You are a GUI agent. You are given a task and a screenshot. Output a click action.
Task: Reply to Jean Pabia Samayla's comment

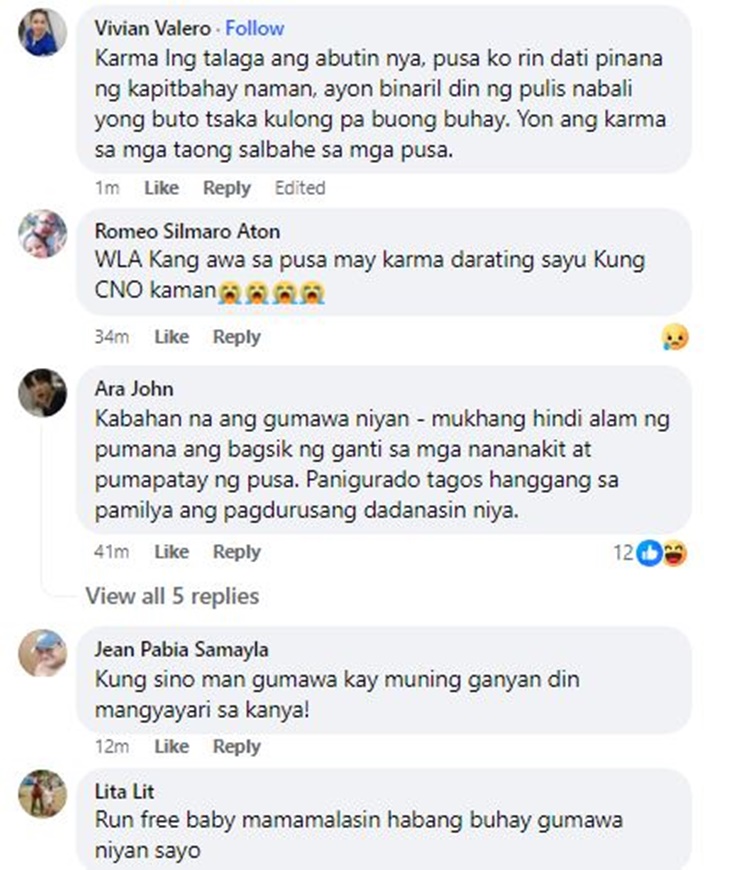click(x=237, y=746)
